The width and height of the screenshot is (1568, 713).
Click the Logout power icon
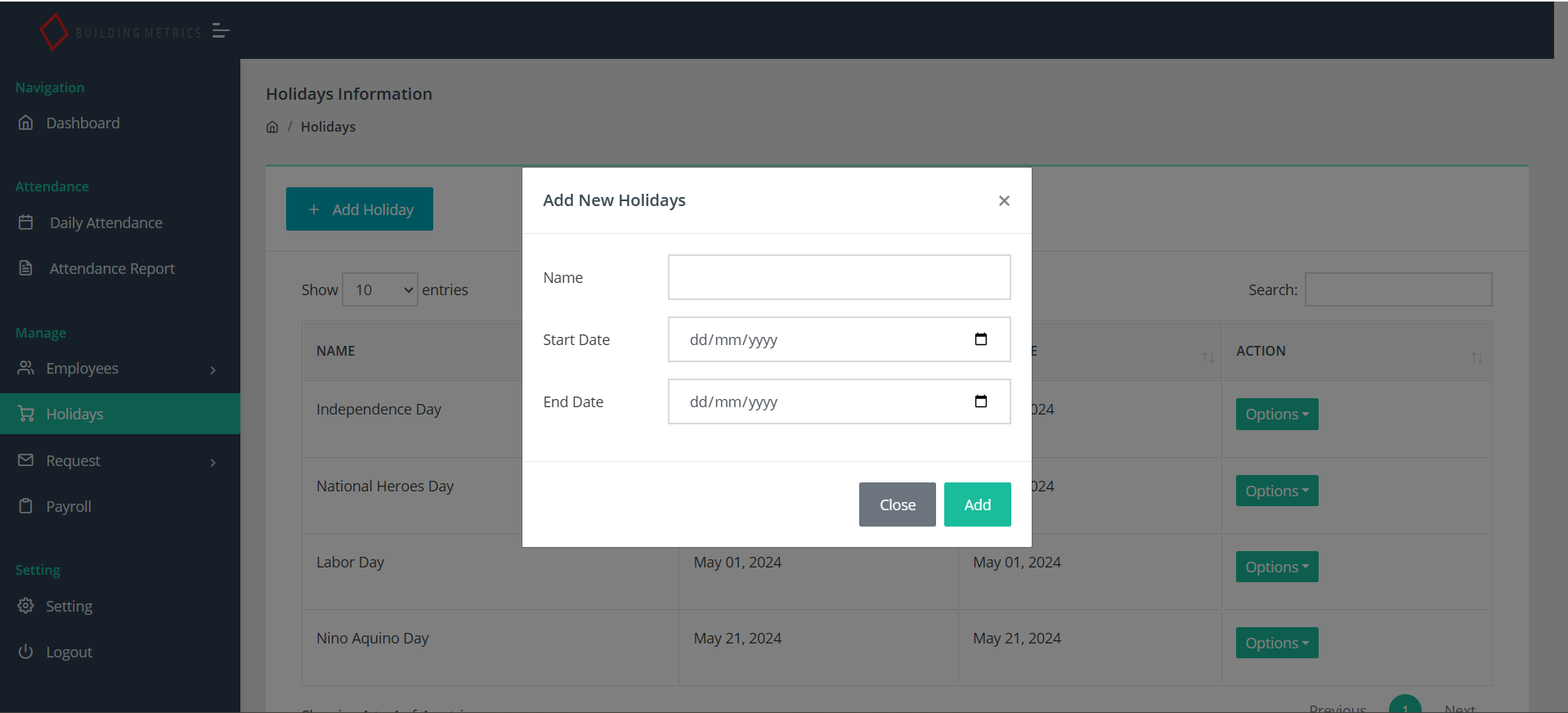[26, 652]
